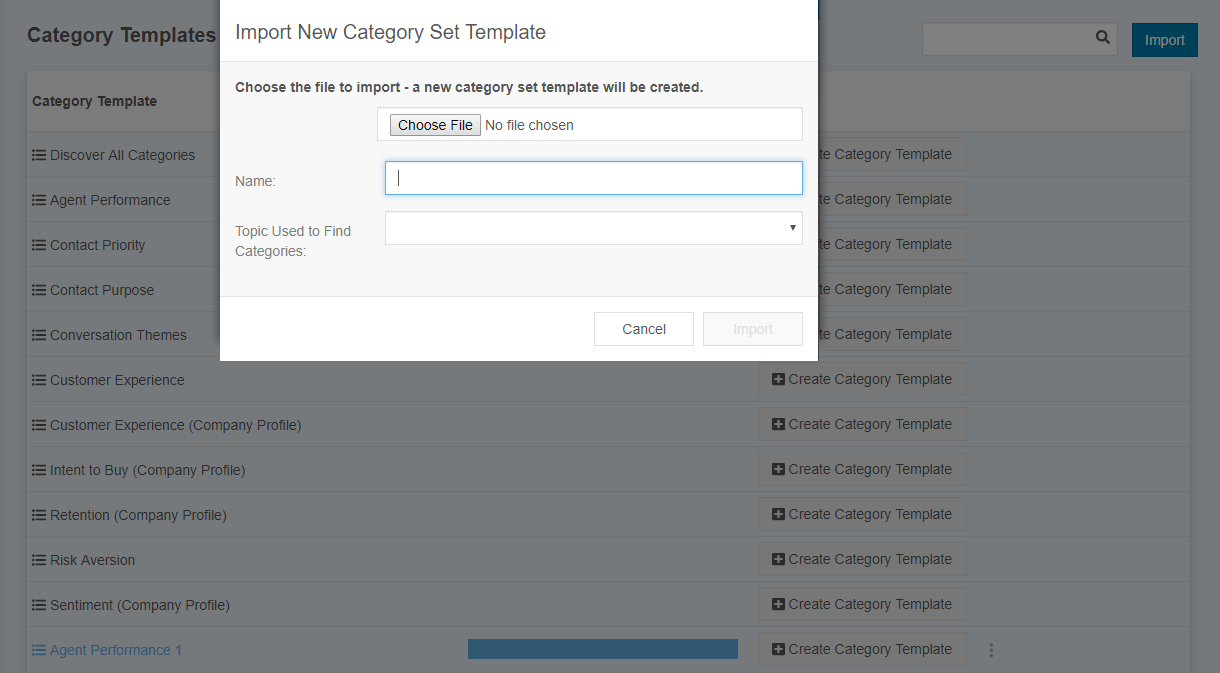Focus the Name text field
This screenshot has height=673, width=1220.
click(x=594, y=178)
